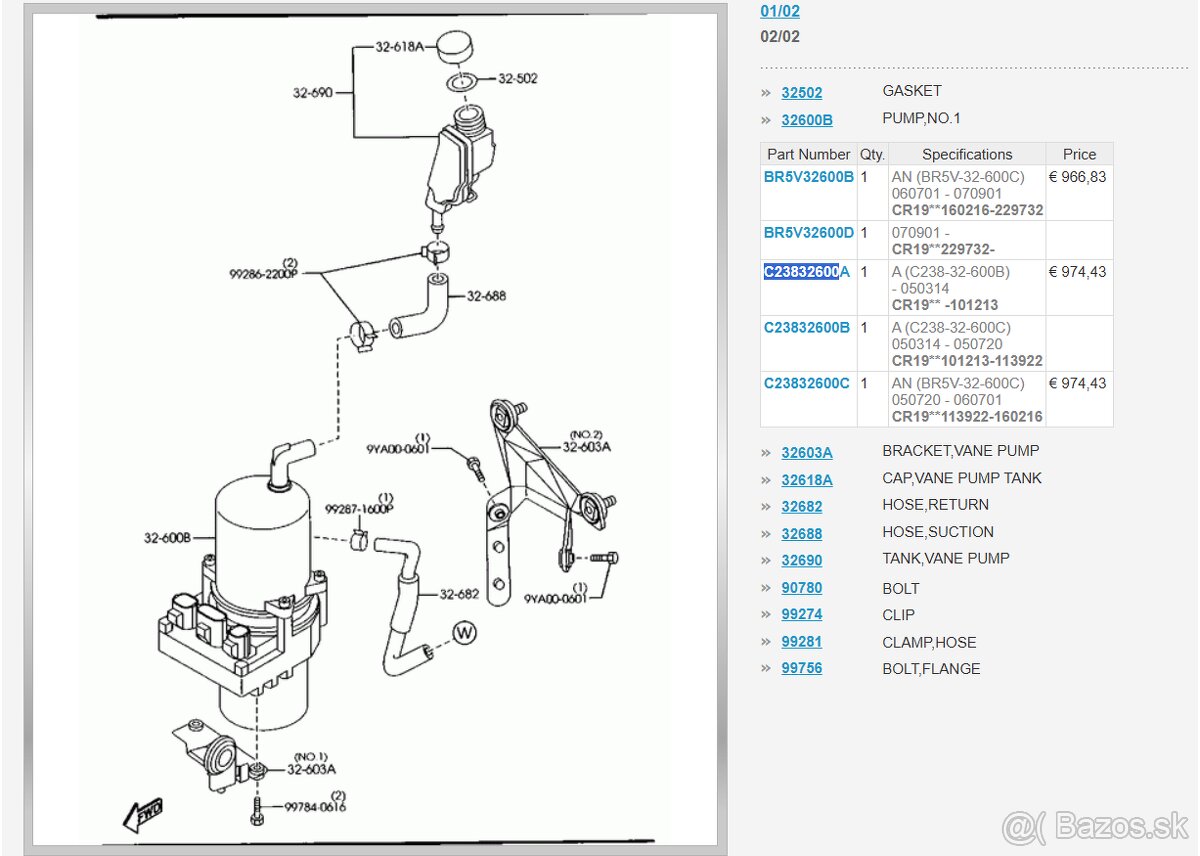Open 99281 hose clamp link
The image size is (1200, 856).
[801, 642]
